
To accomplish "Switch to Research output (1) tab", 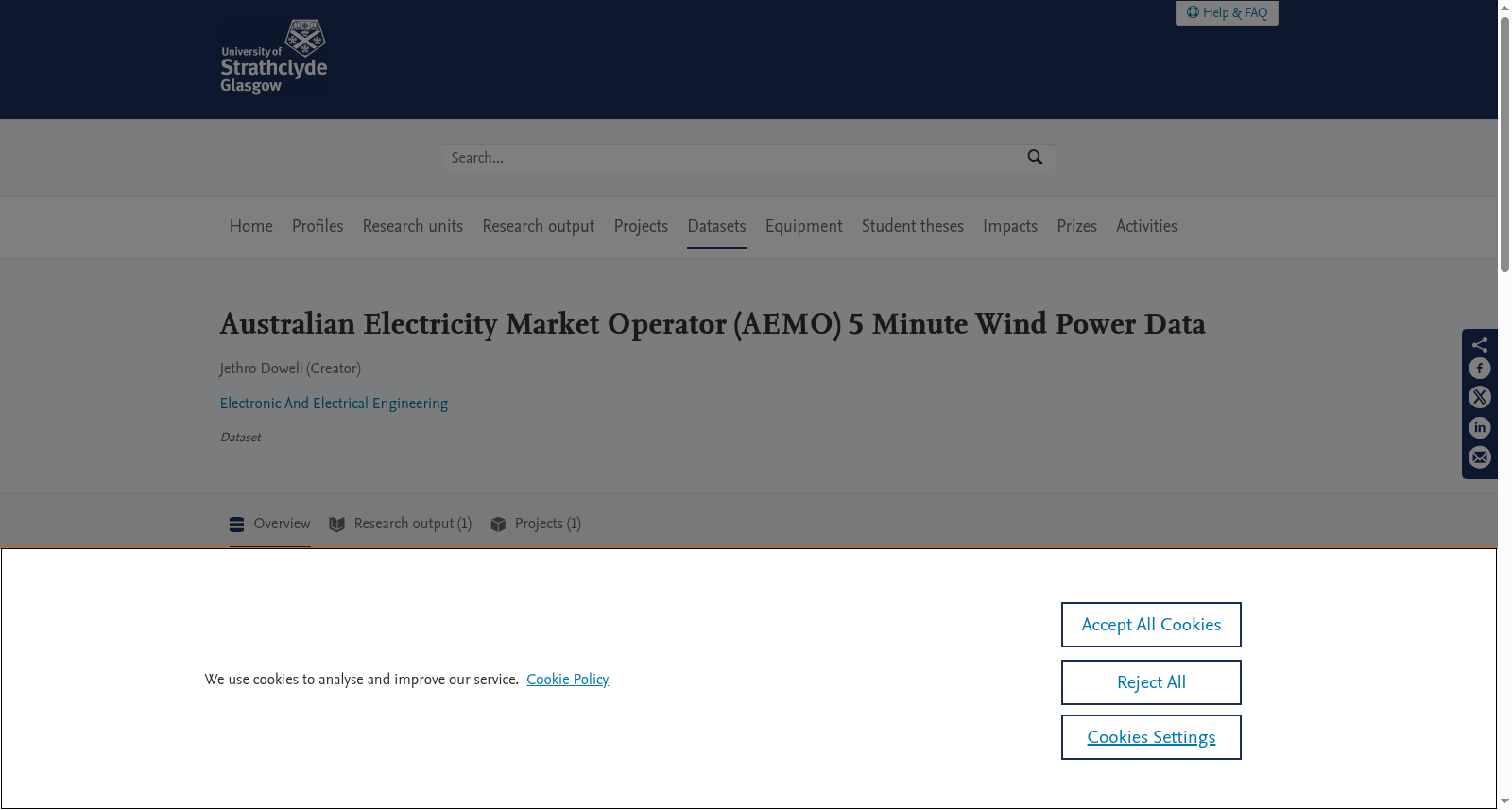I will coord(401,524).
